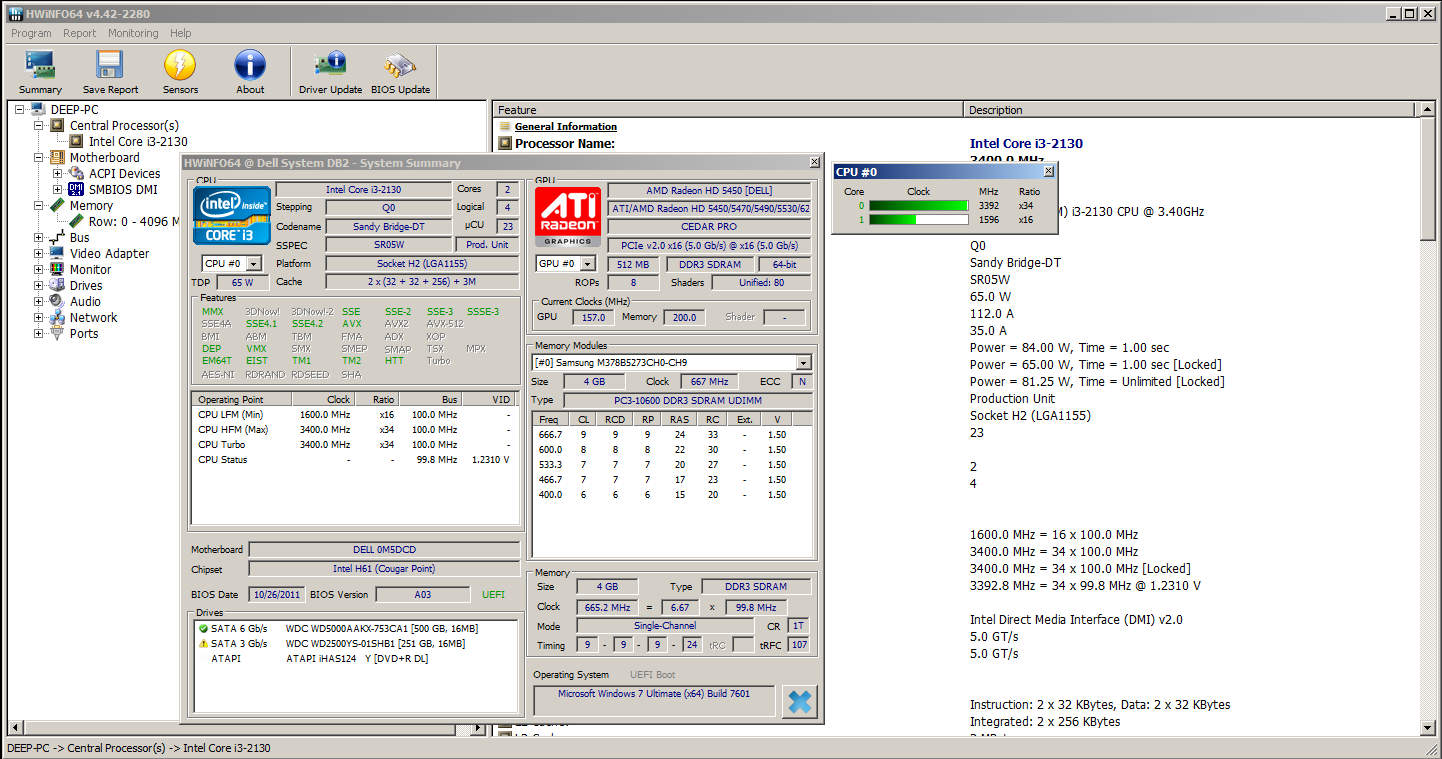Click the ACPI Devices icon
1442x759 pixels.
(76, 174)
